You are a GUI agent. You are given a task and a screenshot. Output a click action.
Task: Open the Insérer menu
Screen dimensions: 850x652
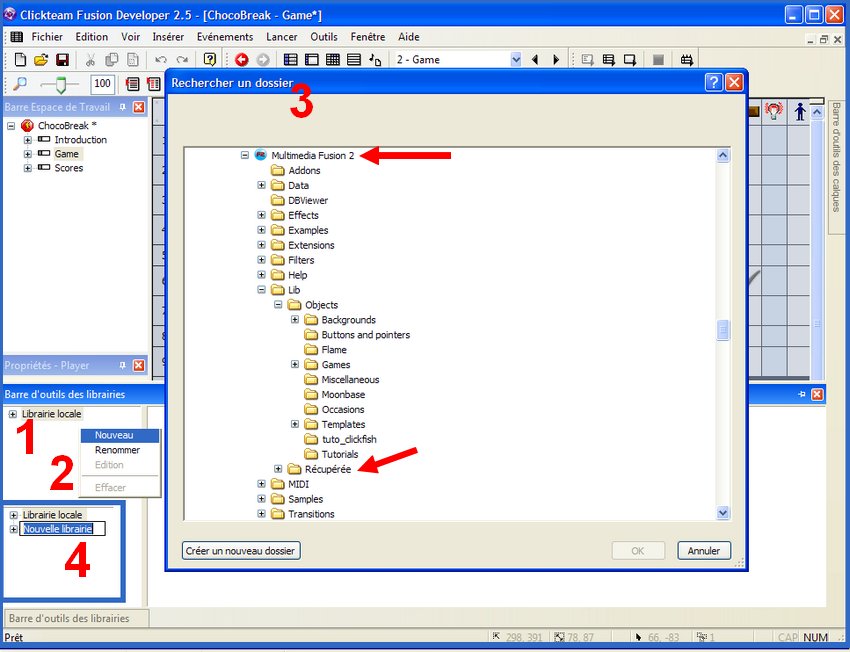(x=168, y=37)
